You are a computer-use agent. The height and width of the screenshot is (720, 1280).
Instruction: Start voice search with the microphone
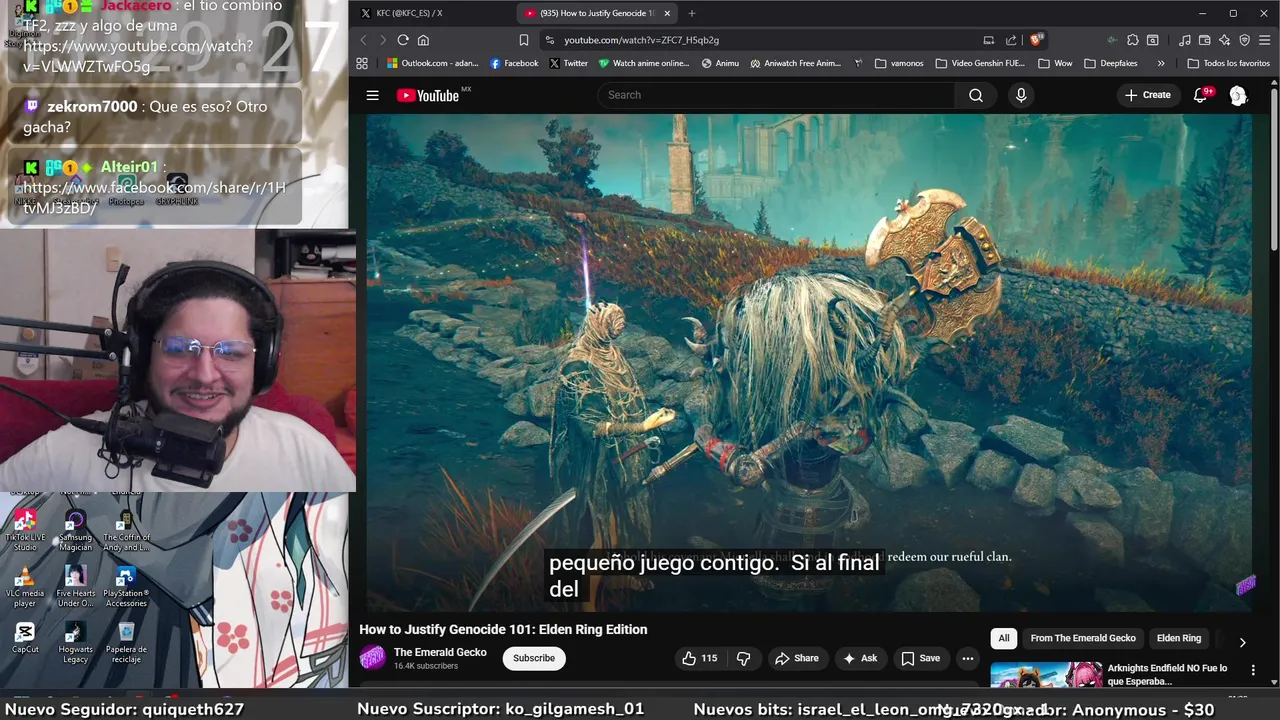[x=1021, y=95]
